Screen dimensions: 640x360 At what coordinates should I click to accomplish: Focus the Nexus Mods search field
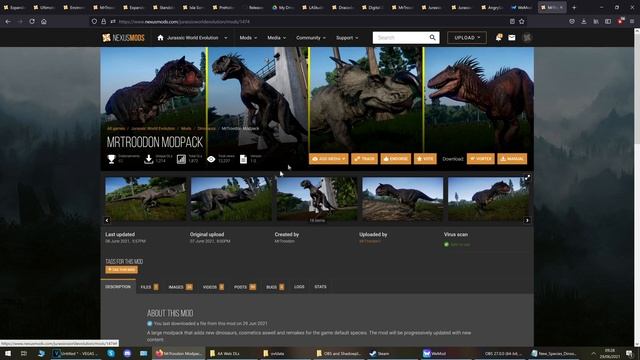(x=400, y=38)
